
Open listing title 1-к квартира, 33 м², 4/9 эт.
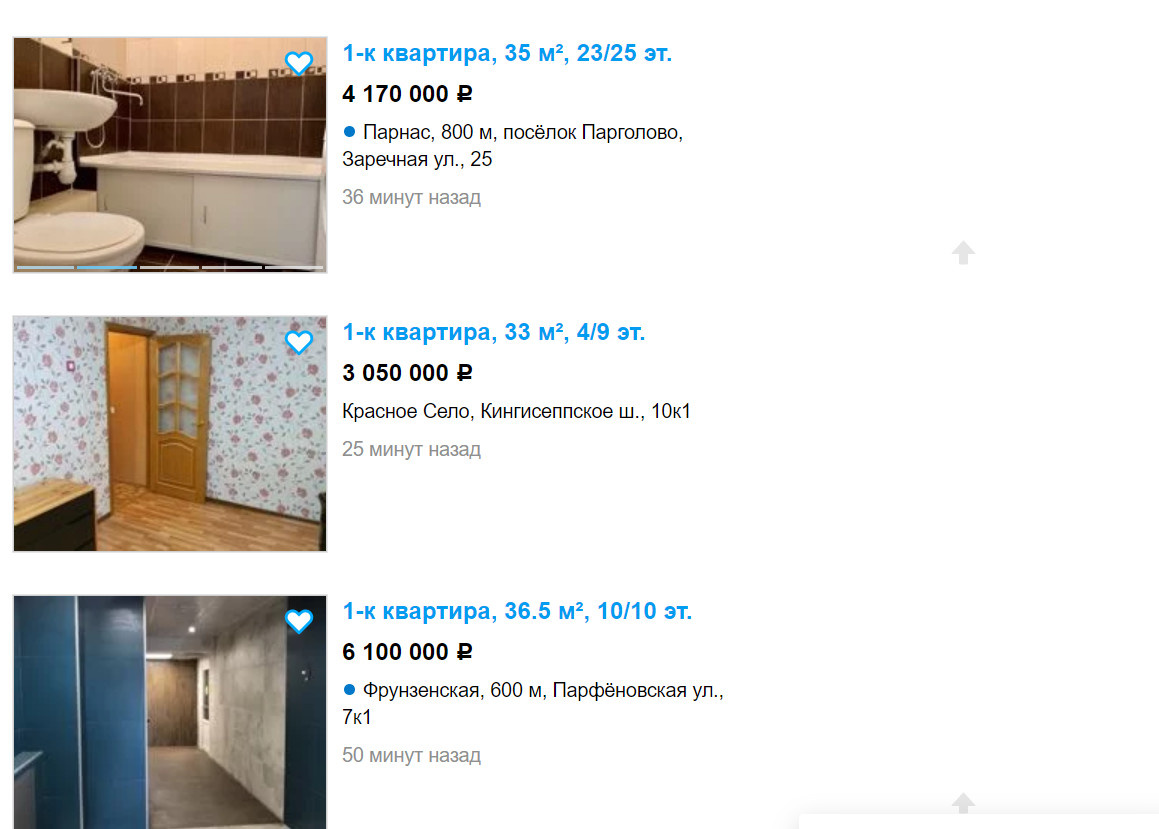point(493,332)
